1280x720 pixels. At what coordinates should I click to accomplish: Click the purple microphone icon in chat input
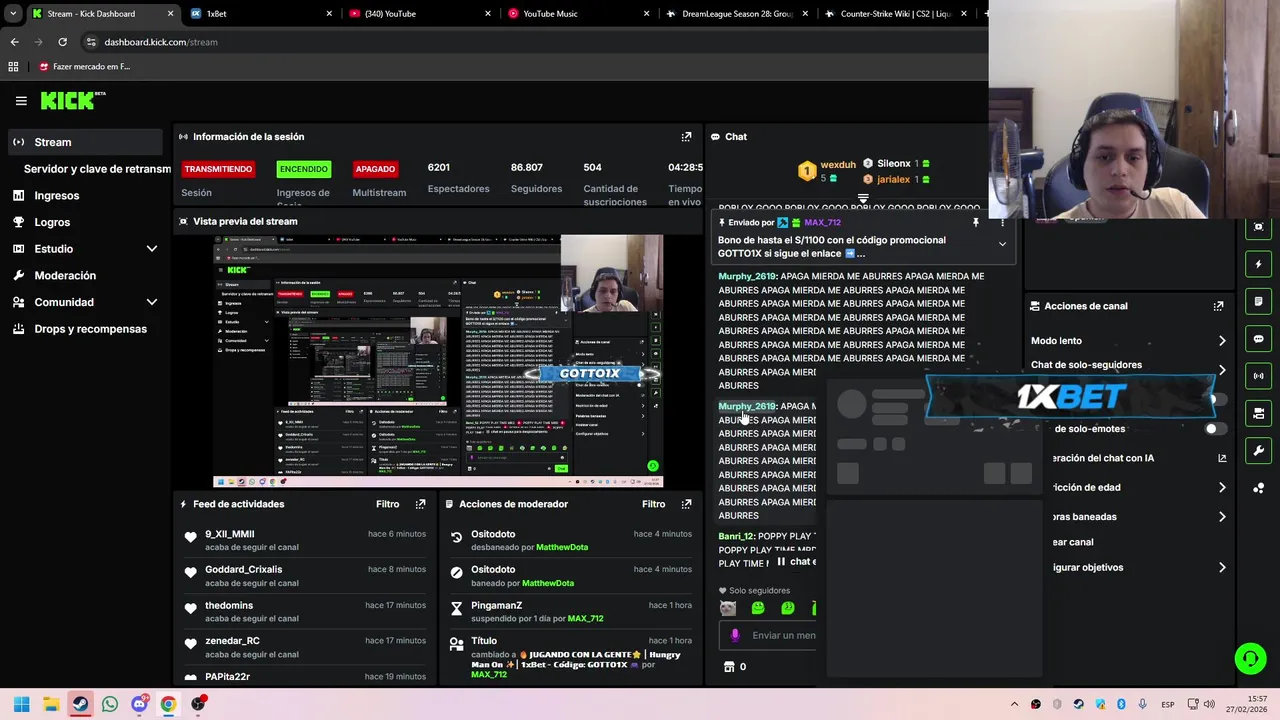coord(735,635)
